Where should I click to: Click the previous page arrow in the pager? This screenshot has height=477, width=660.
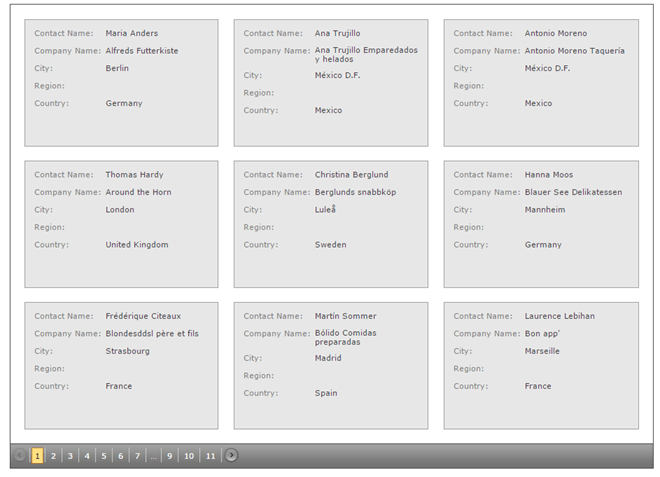tap(20, 455)
